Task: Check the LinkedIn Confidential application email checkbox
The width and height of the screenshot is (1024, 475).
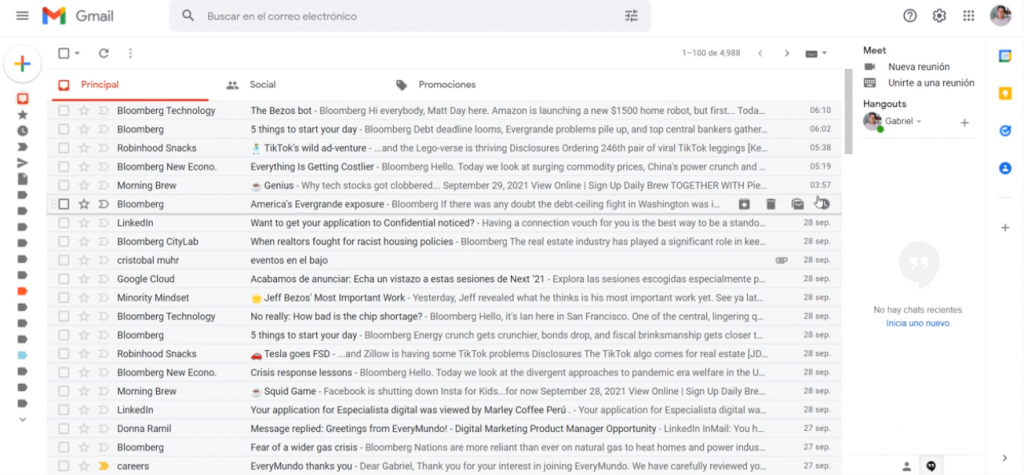Action: 64,223
